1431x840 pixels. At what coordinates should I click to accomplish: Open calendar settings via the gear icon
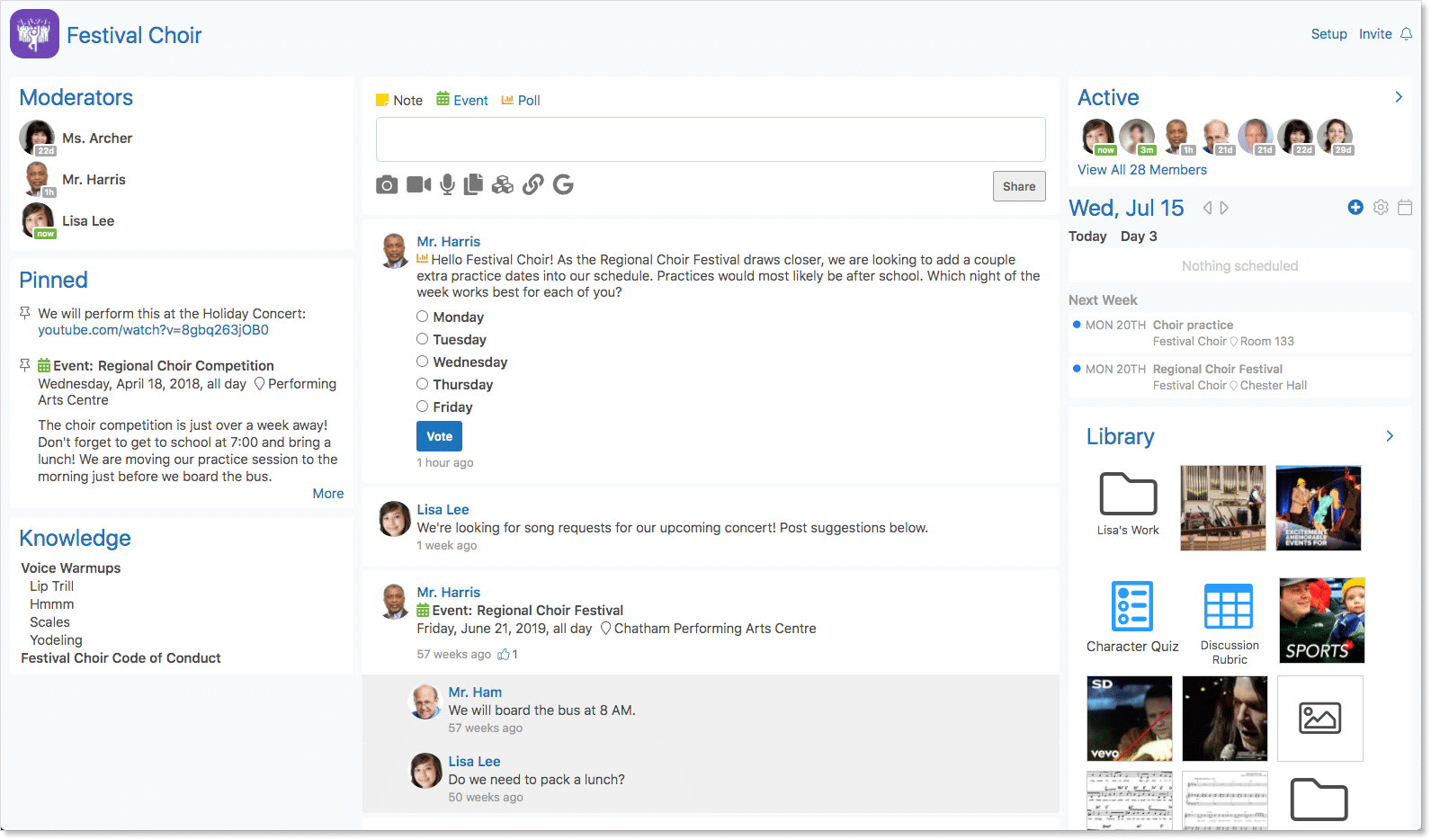tap(1381, 208)
